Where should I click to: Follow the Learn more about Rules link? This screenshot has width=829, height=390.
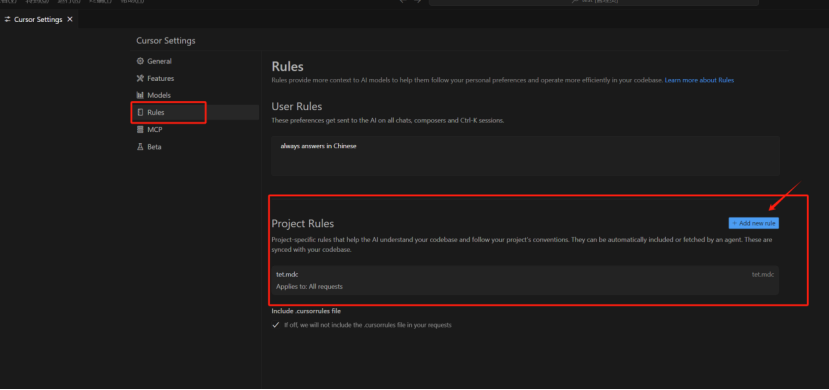699,80
